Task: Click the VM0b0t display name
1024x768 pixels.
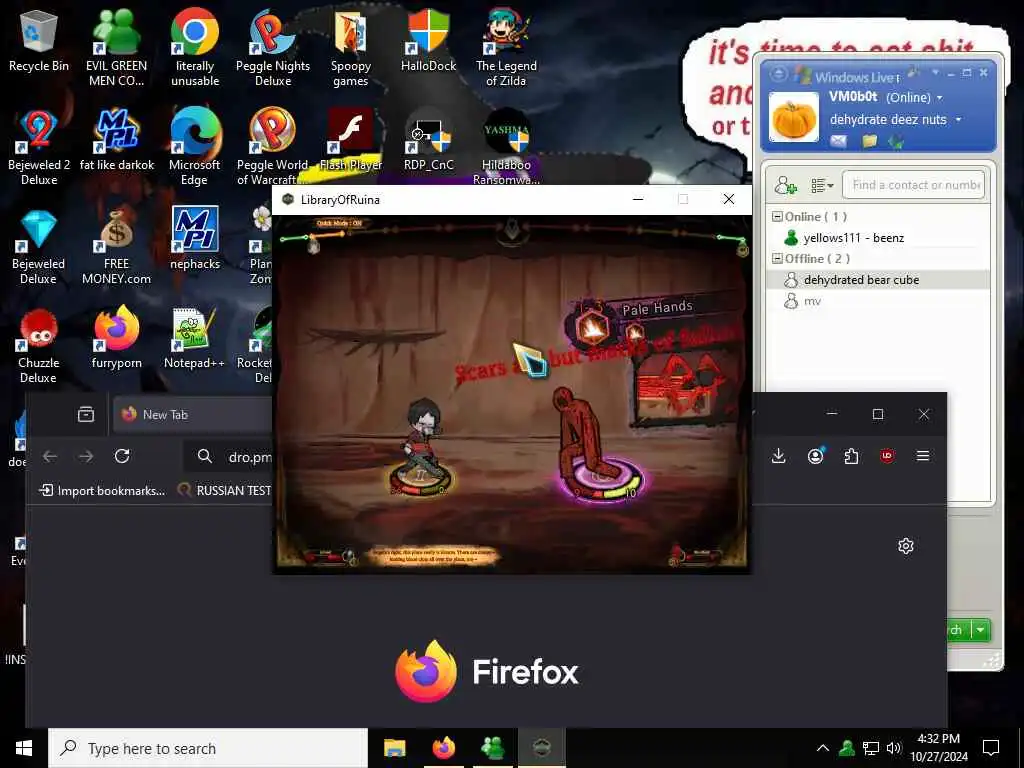Action: coord(853,97)
